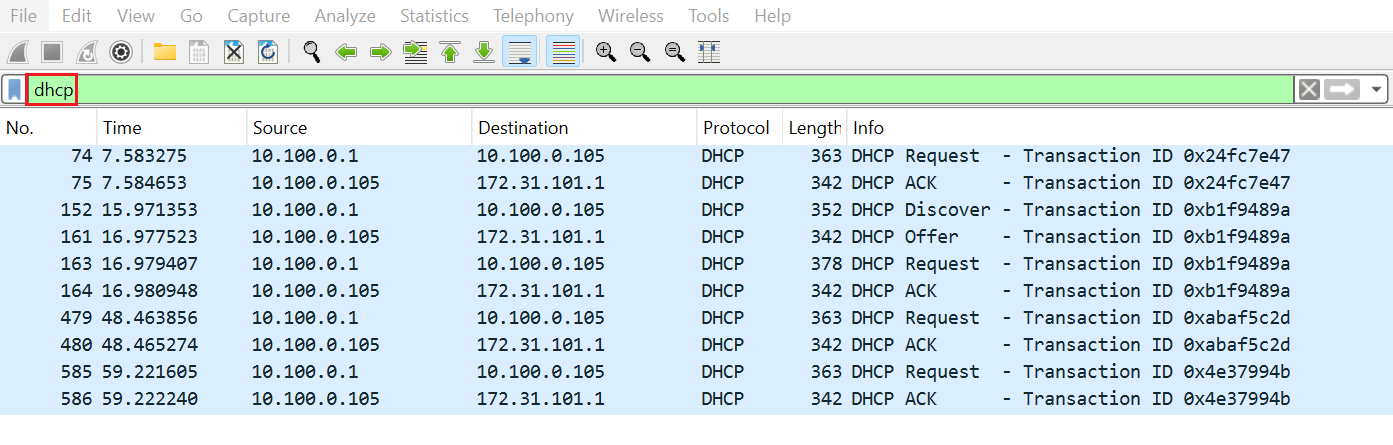The image size is (1393, 445).
Task: Sort packets by the Protocol column
Action: coord(736,128)
